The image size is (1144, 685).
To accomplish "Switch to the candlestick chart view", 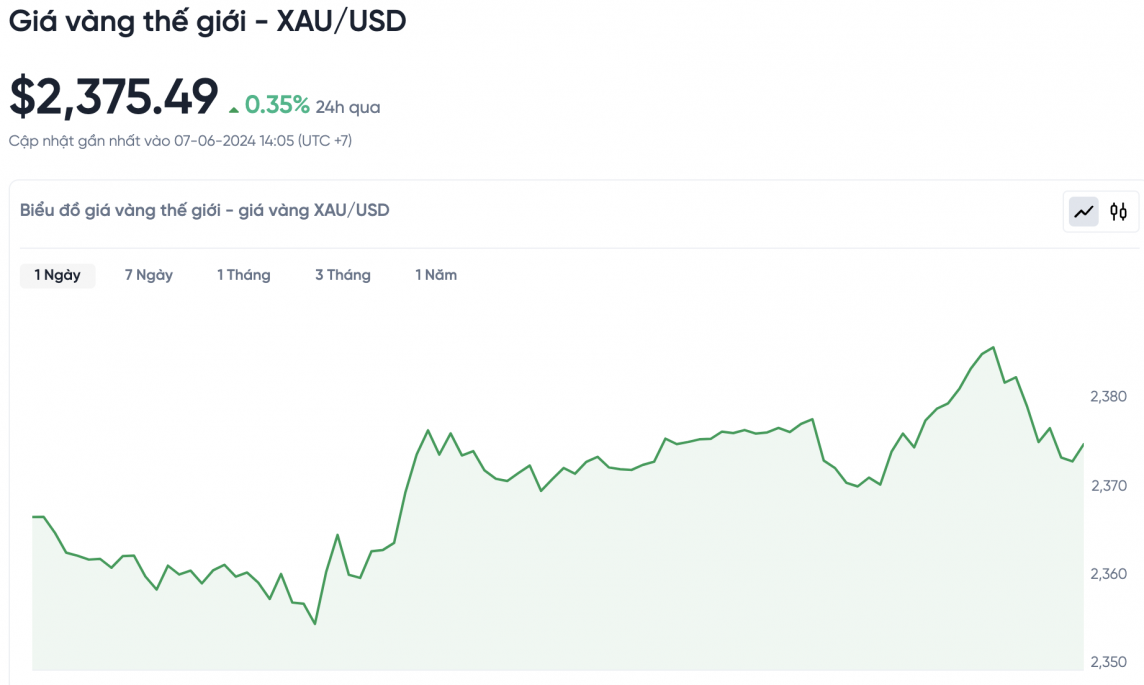I will [1118, 212].
